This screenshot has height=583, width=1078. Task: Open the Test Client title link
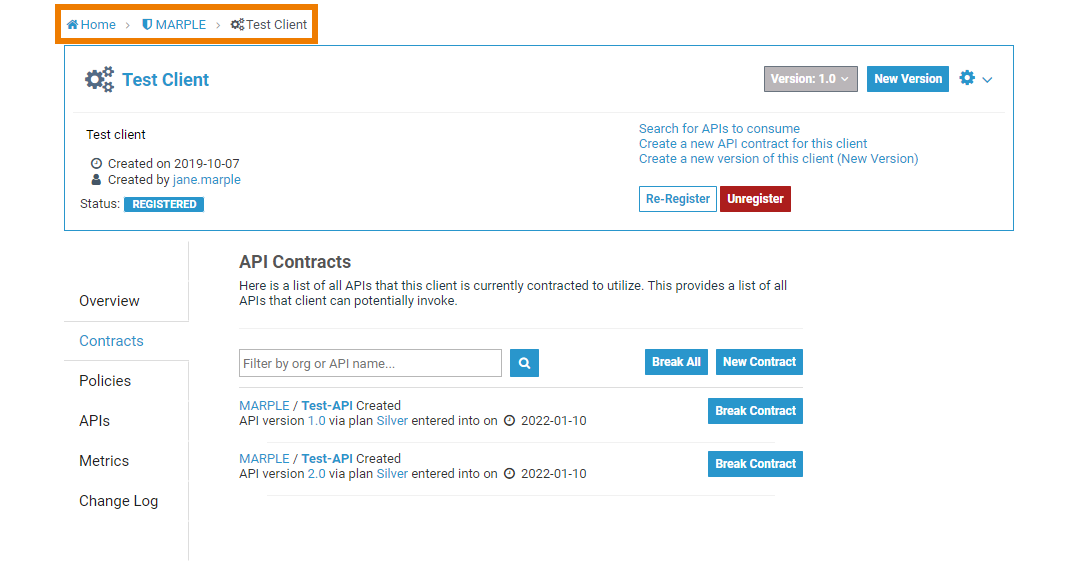coord(166,80)
